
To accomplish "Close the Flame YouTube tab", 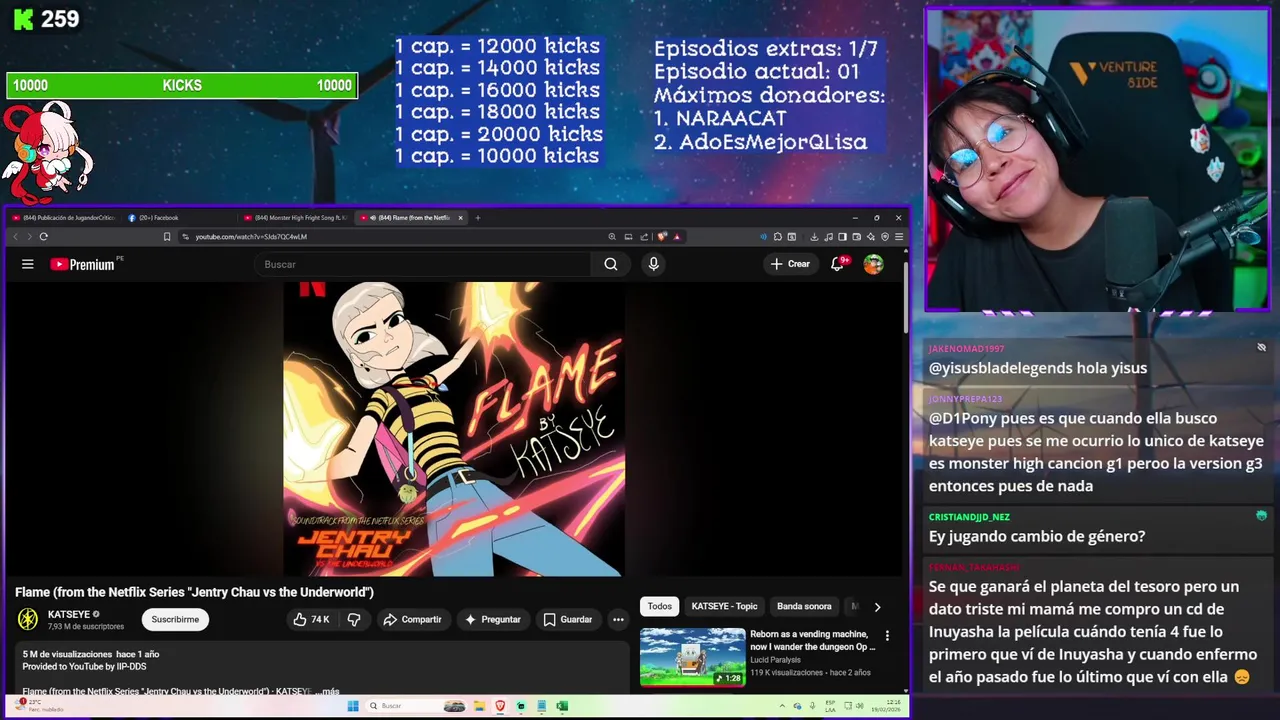I will [461, 218].
